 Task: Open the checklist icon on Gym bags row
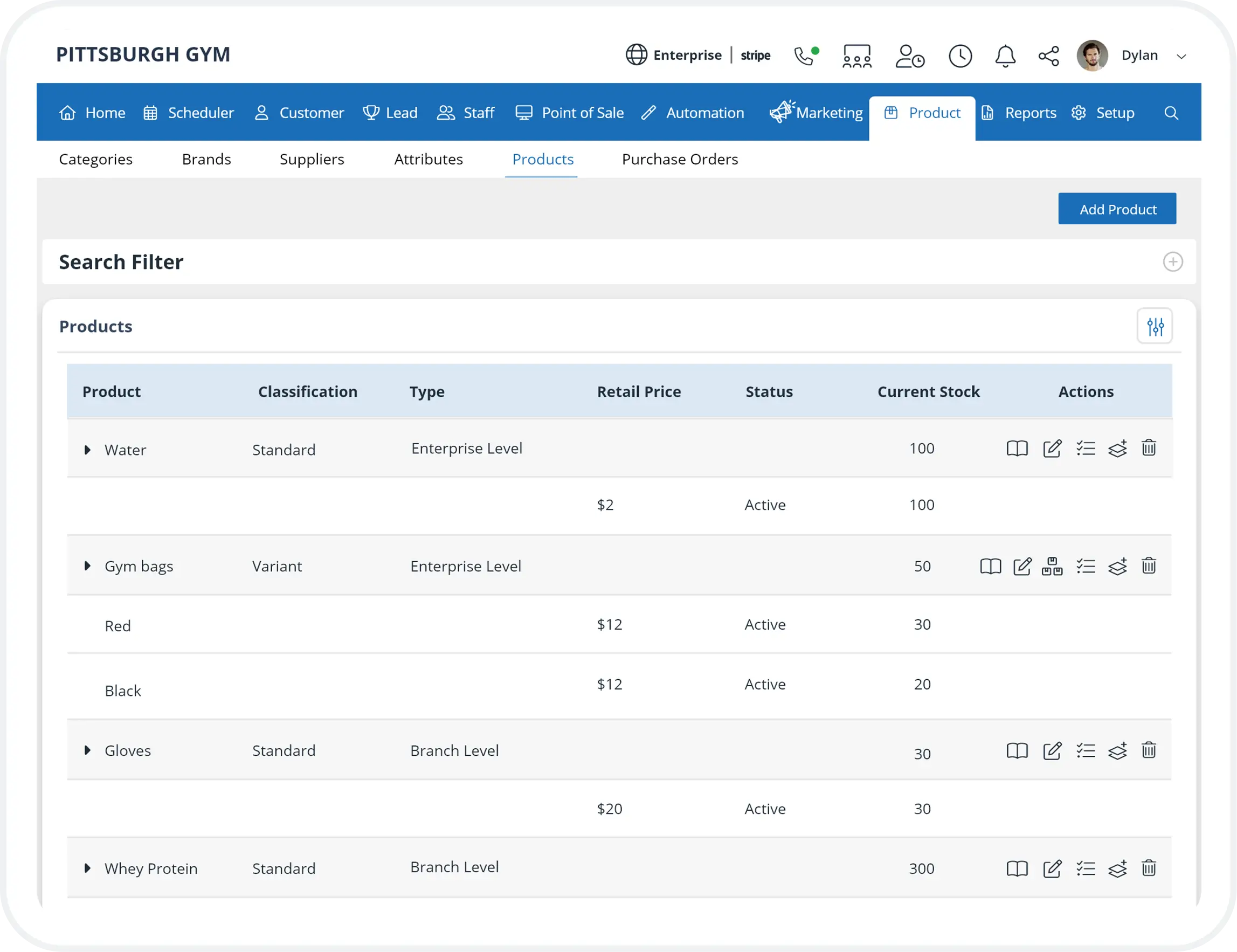click(1086, 566)
